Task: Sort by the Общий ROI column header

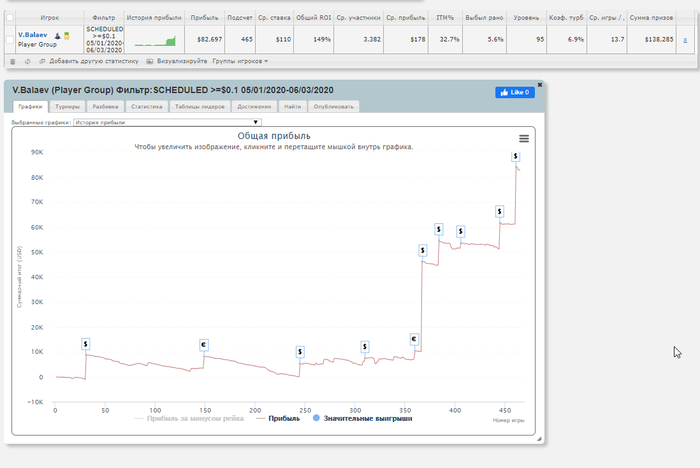Action: 313,18
